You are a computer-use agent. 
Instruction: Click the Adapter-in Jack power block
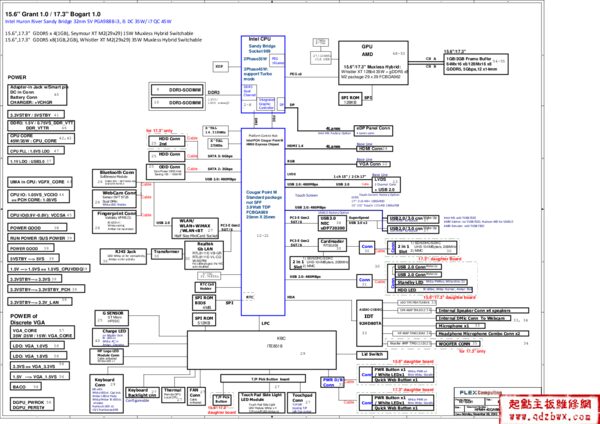(x=38, y=95)
